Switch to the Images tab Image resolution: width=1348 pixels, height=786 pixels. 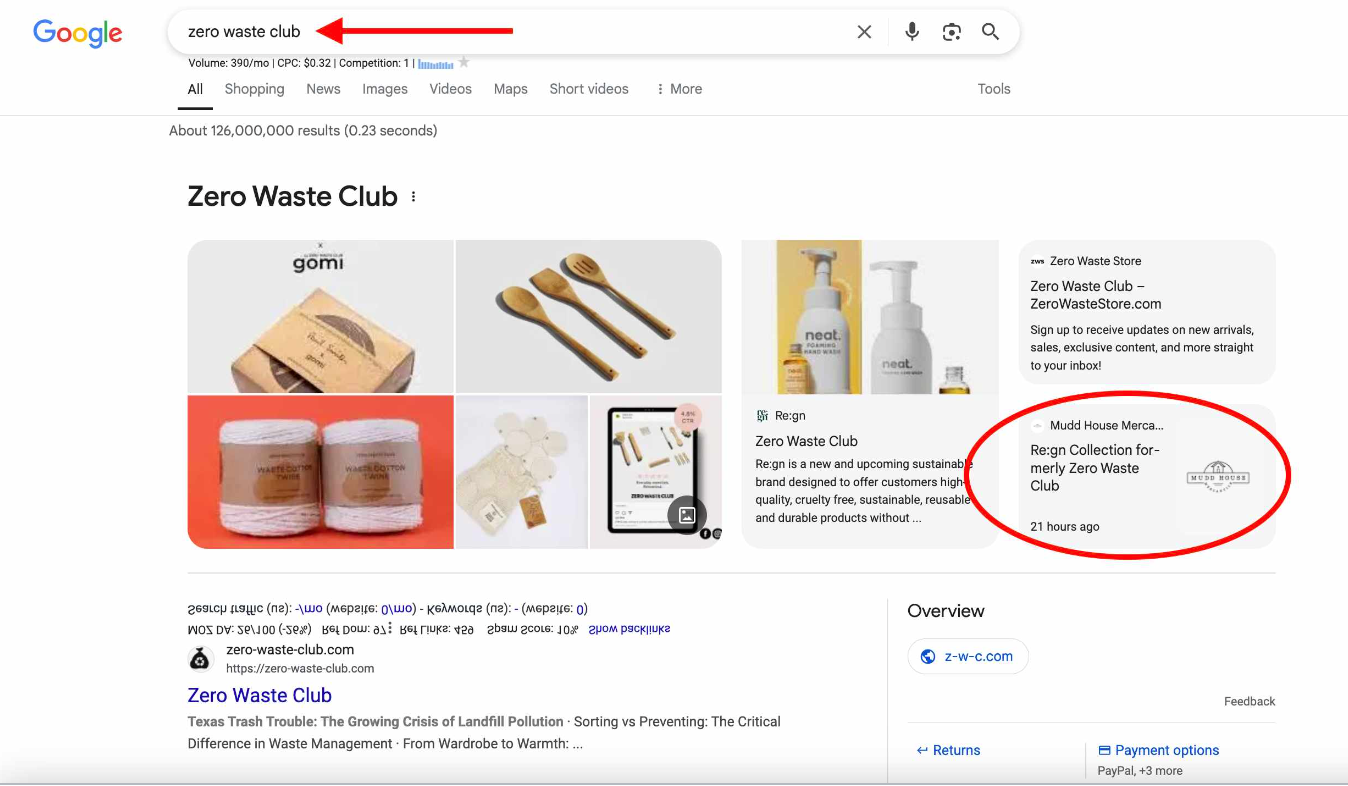coord(385,89)
